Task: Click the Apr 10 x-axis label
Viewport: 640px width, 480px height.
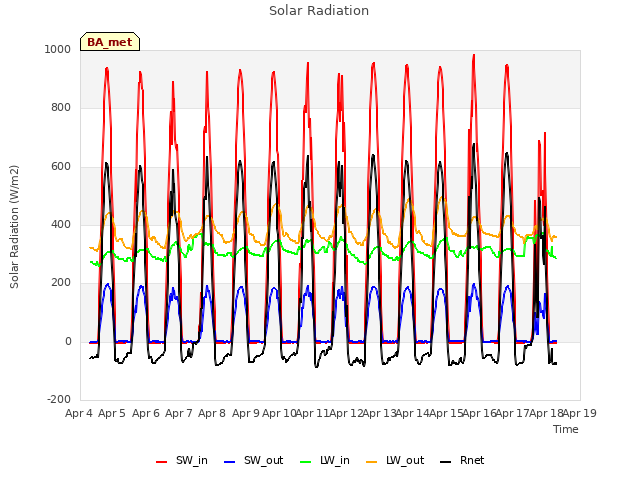Action: click(x=279, y=413)
